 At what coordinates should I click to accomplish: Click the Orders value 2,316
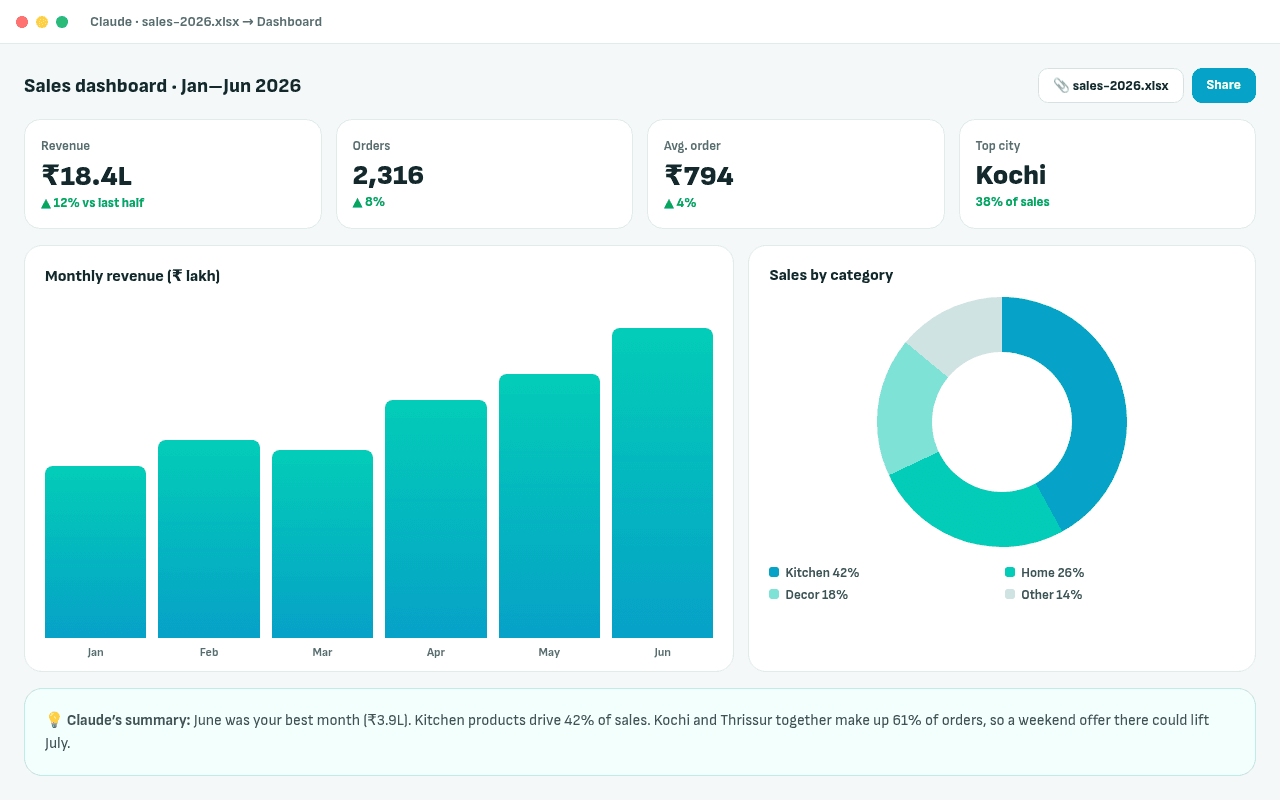coord(388,176)
